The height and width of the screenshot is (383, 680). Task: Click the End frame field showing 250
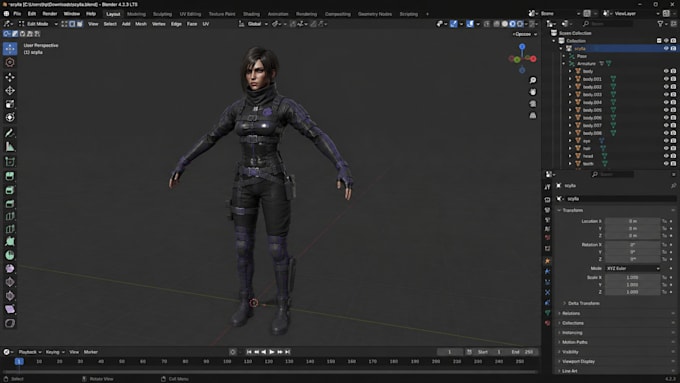pyautogui.click(x=523, y=352)
